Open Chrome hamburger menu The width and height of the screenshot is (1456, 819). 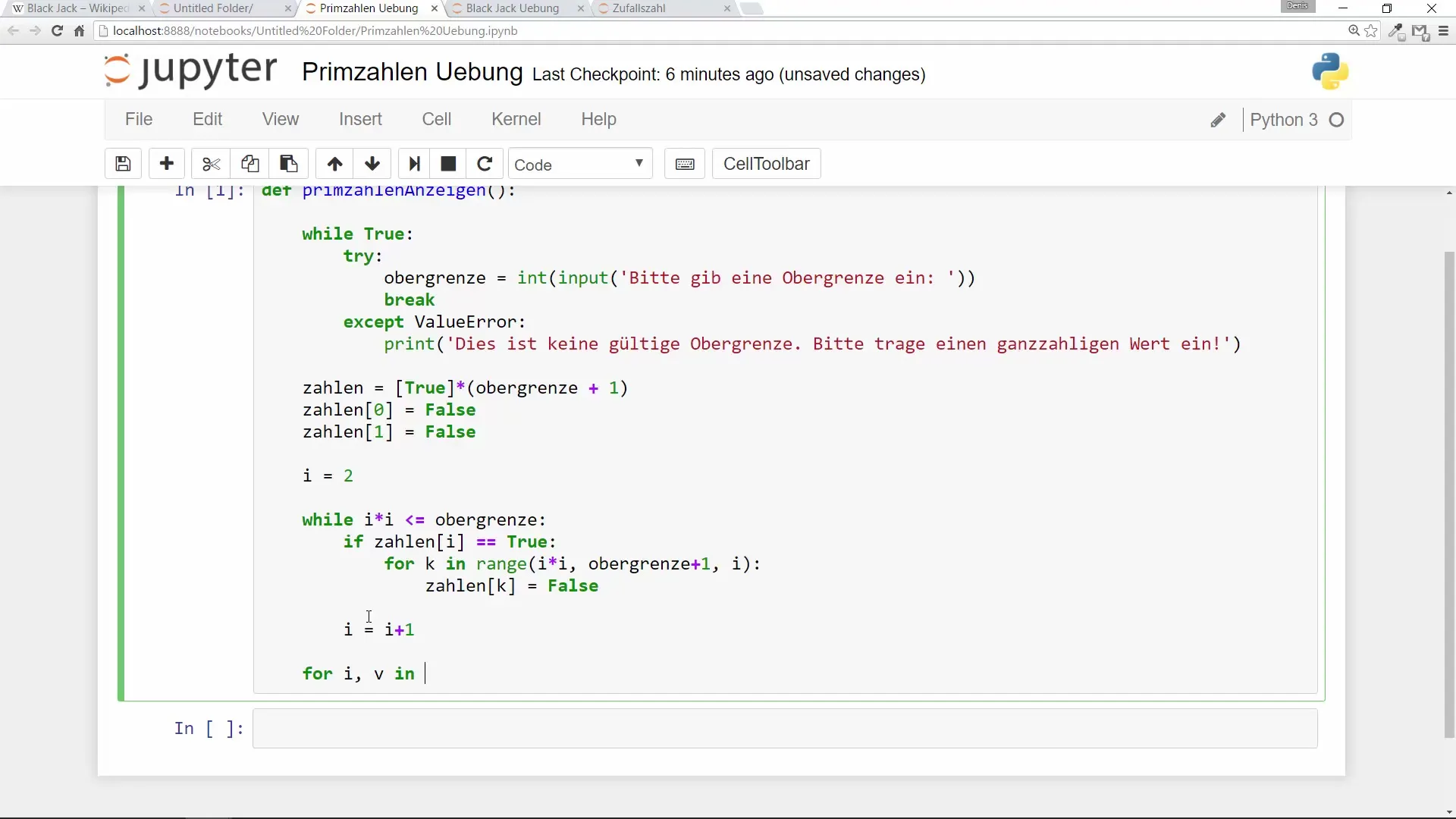coord(1443,31)
